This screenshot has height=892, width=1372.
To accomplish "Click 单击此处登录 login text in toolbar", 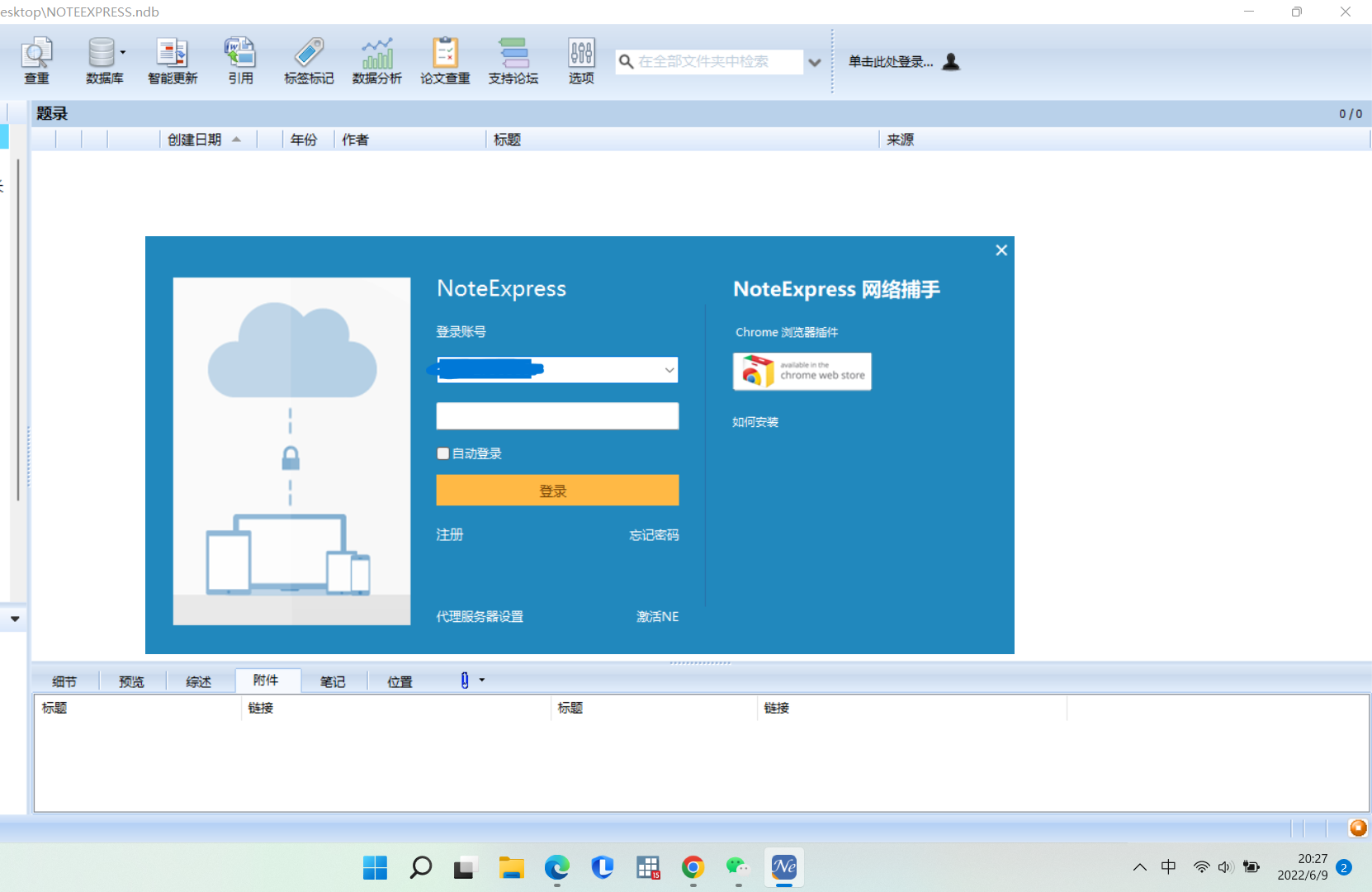I will coord(891,62).
